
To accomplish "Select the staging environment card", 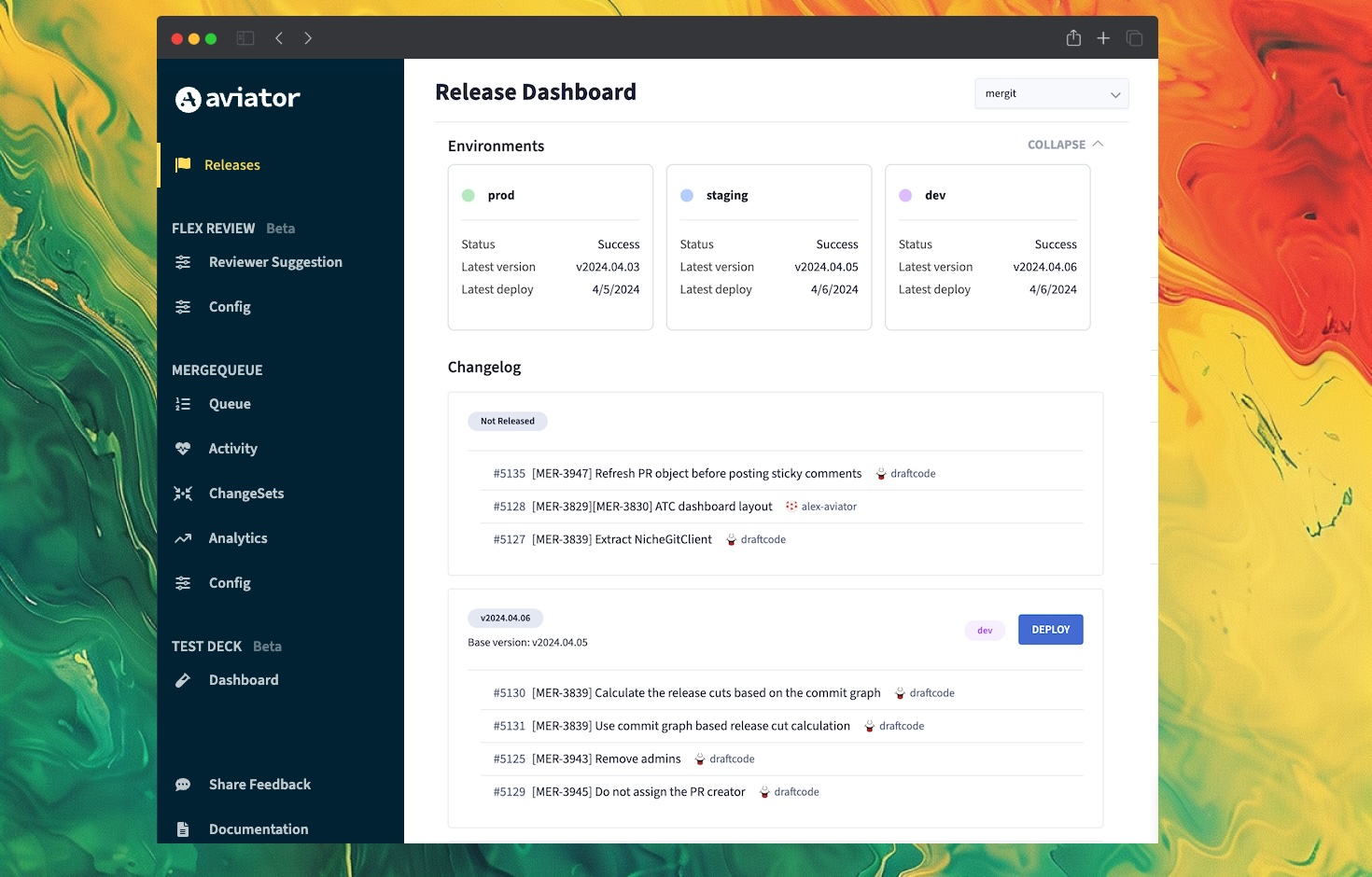I will point(769,247).
